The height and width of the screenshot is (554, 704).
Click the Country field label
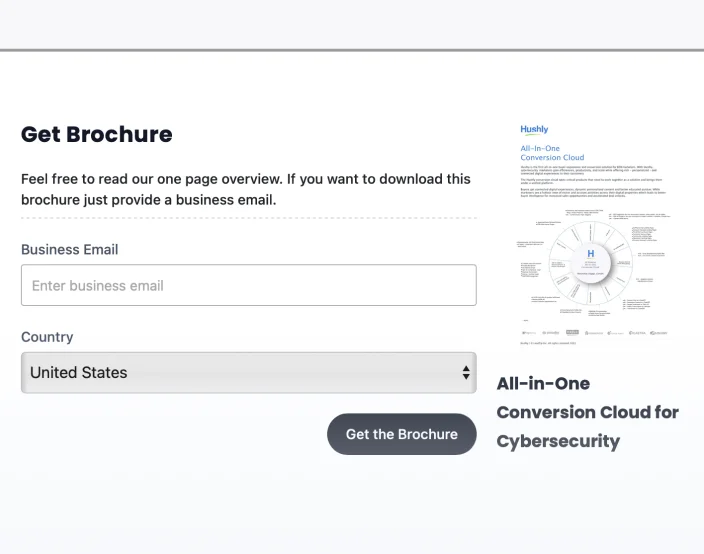click(47, 337)
